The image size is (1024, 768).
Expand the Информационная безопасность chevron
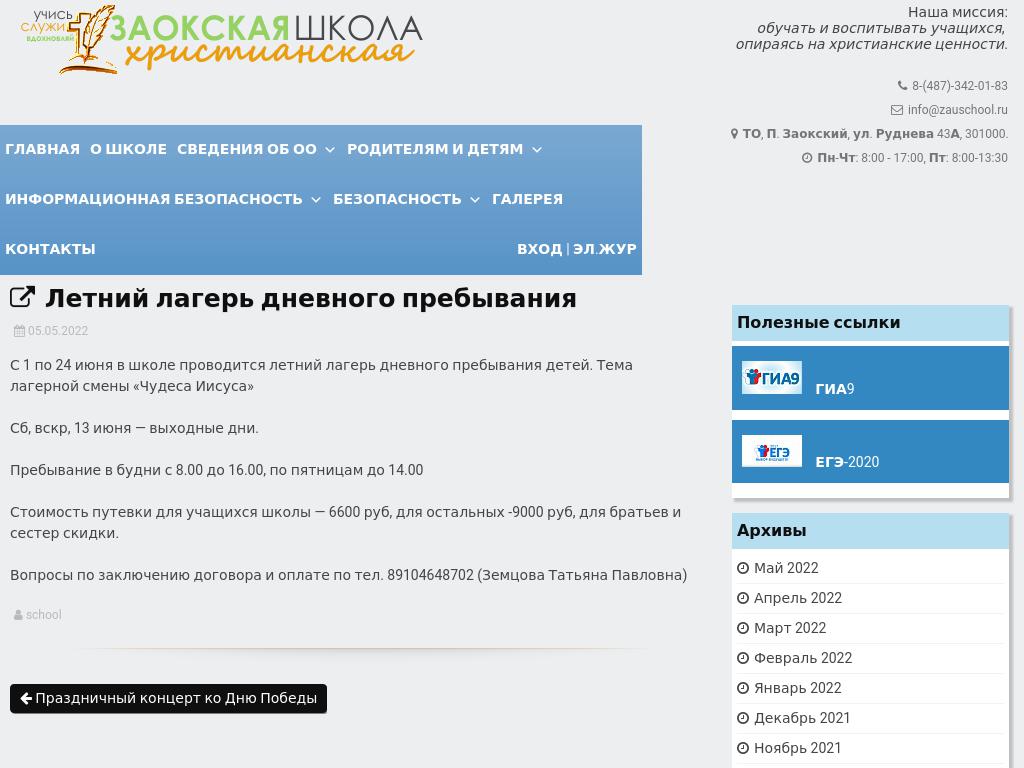[316, 199]
